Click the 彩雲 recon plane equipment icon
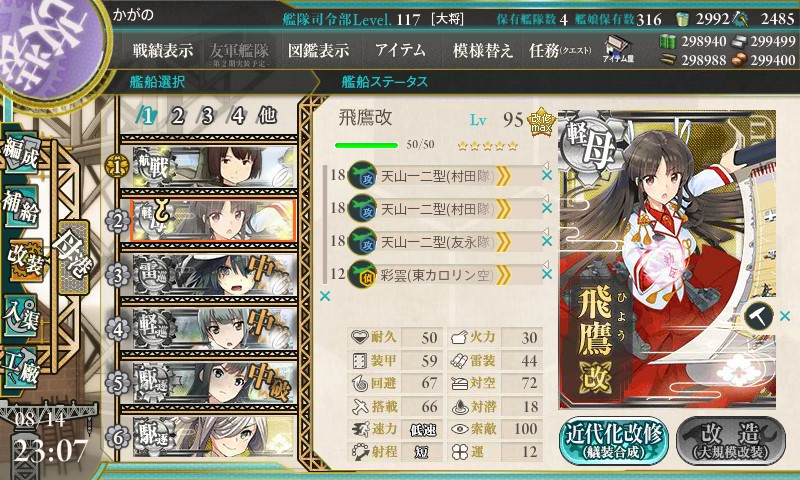The width and height of the screenshot is (800, 480). tap(362, 275)
